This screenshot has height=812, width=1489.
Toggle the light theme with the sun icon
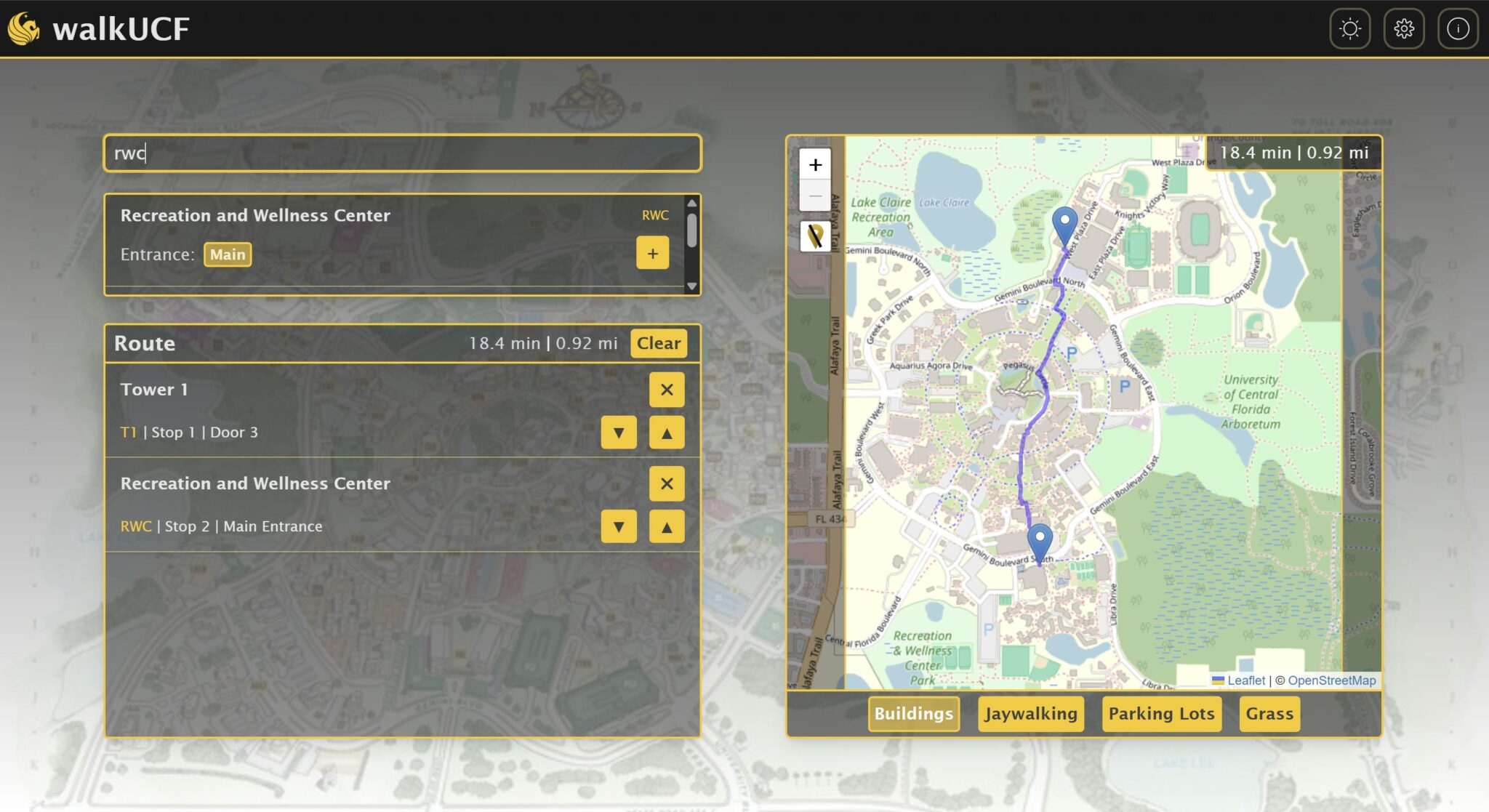1351,28
